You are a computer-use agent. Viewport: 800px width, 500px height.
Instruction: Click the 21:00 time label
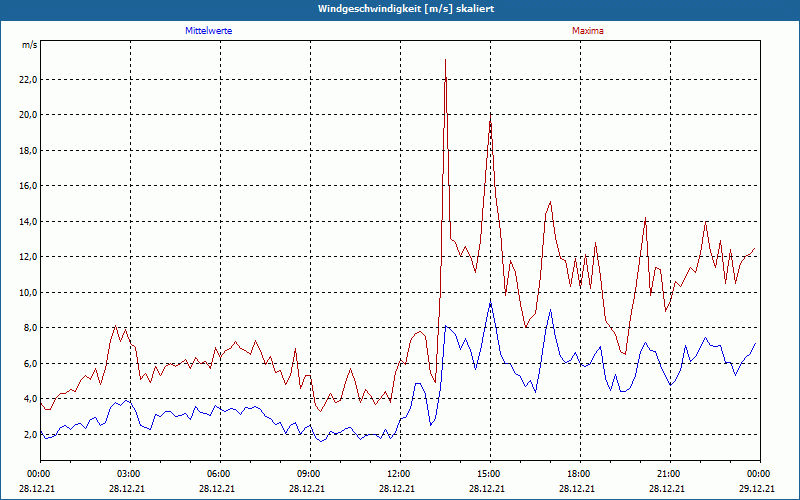(670, 474)
